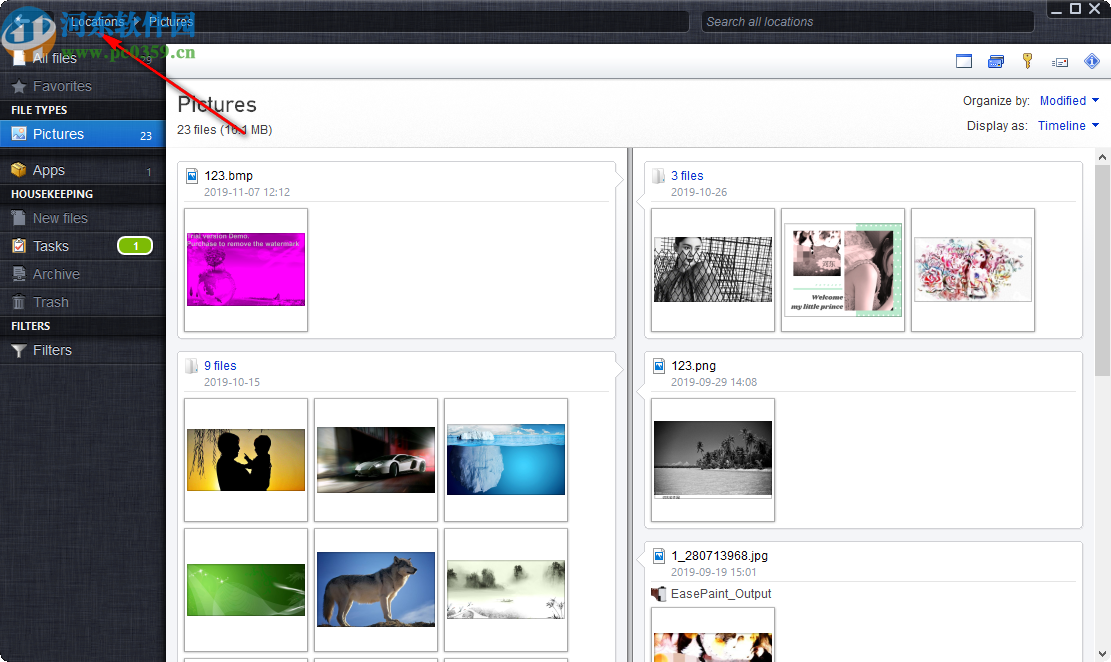This screenshot has width=1111, height=662.
Task: Select the black-and-white woman portrait thumbnail
Action: (x=713, y=269)
